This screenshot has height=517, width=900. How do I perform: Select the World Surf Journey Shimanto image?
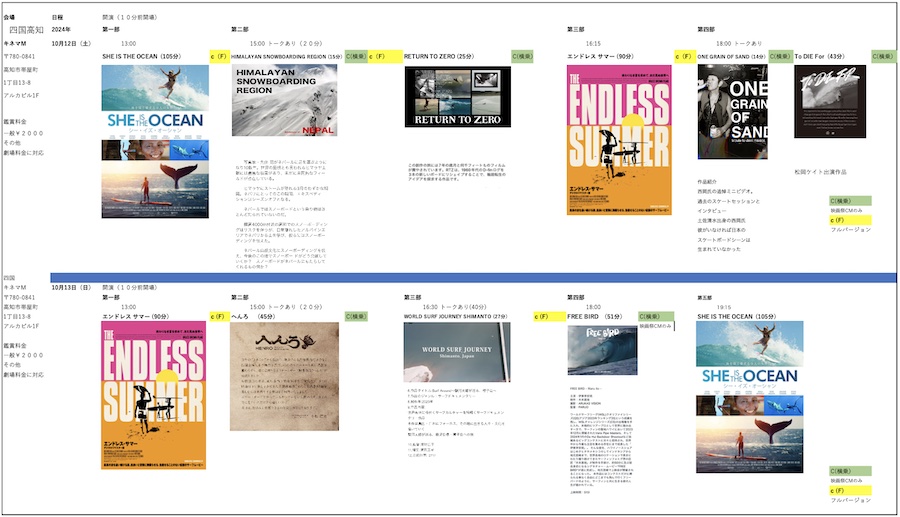pyautogui.click(x=456, y=352)
